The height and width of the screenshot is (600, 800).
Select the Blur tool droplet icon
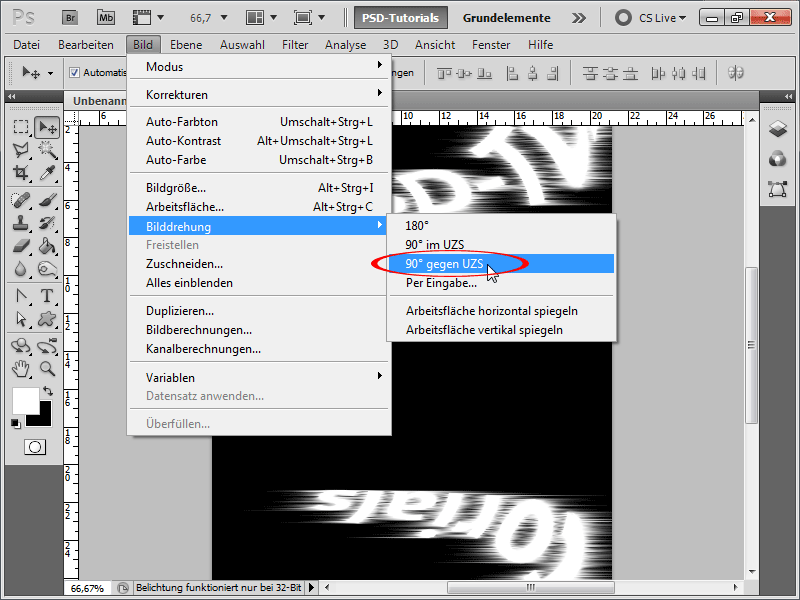[x=21, y=269]
